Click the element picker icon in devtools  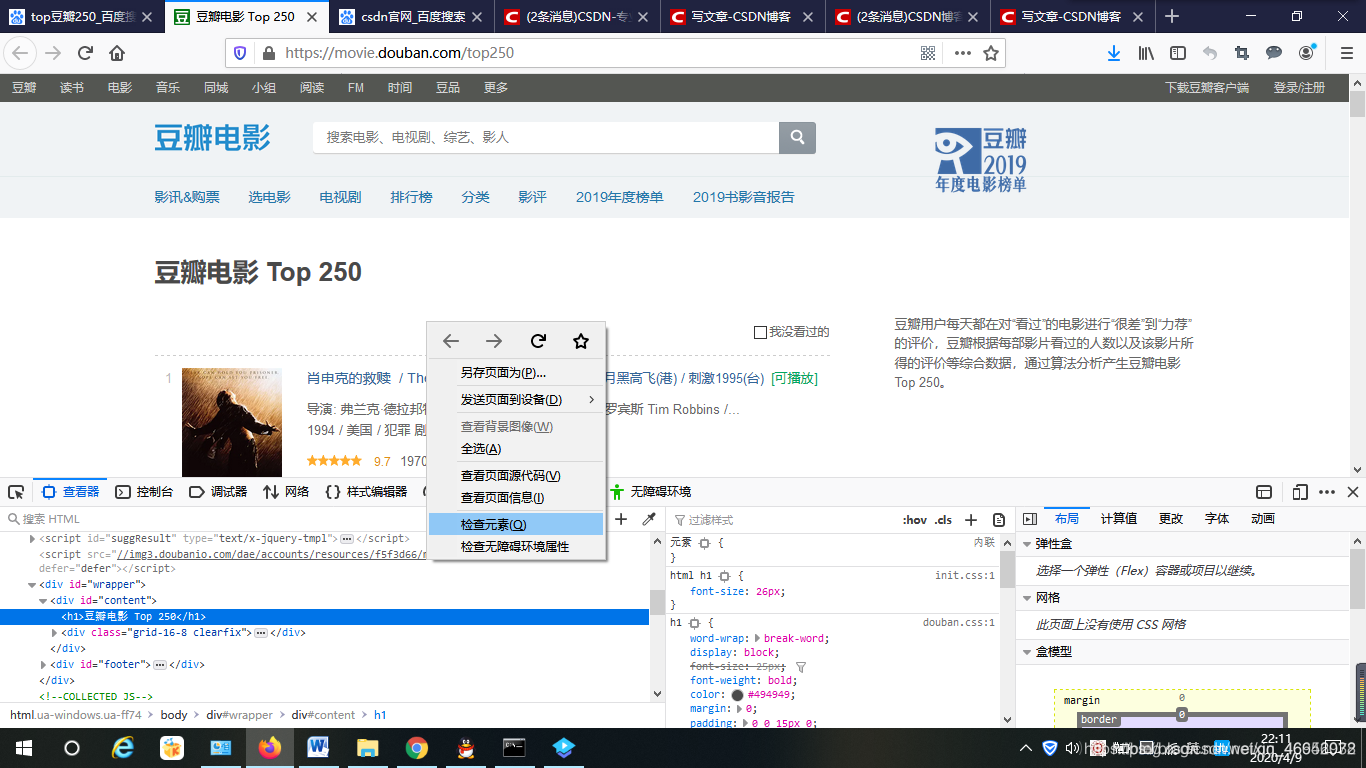16,492
